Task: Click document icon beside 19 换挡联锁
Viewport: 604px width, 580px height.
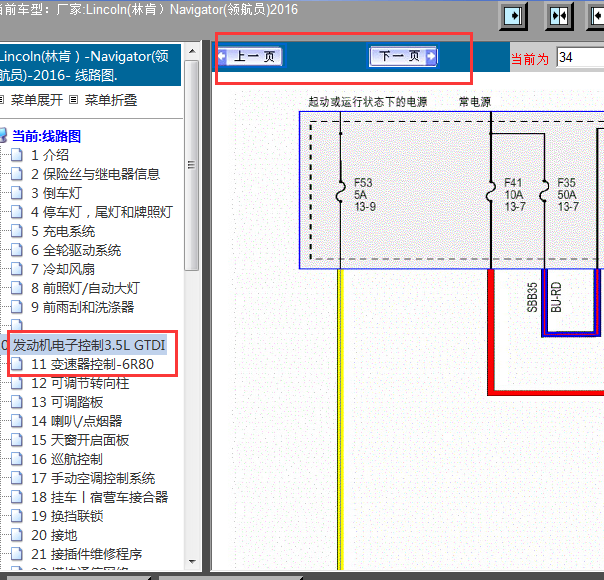Action: (17, 515)
